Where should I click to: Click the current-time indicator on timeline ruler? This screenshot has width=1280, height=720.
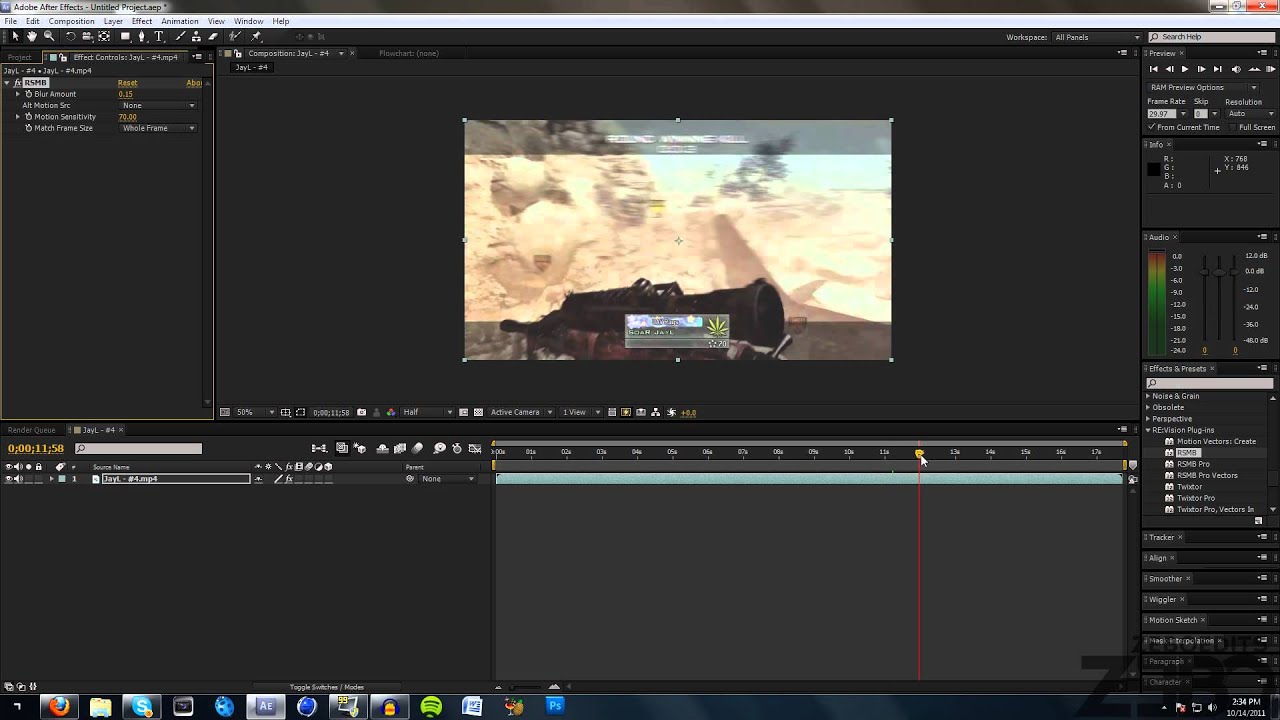(919, 453)
